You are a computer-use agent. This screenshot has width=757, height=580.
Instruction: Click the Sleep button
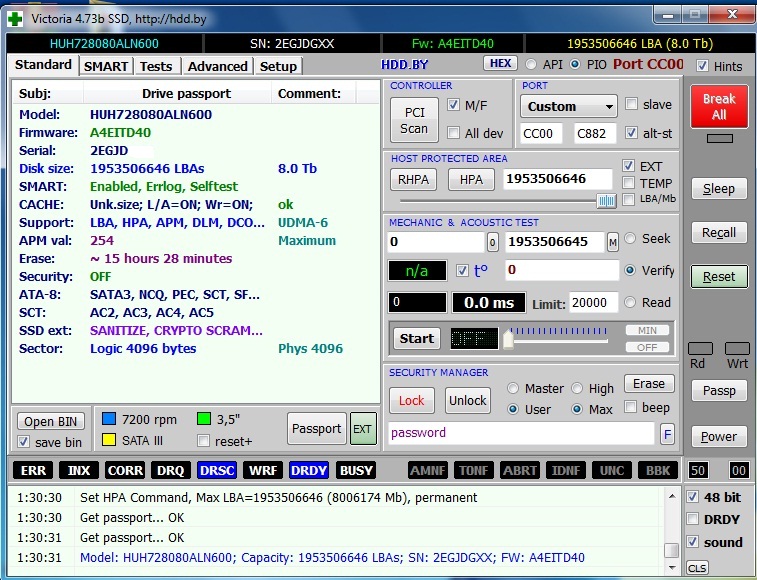[719, 189]
